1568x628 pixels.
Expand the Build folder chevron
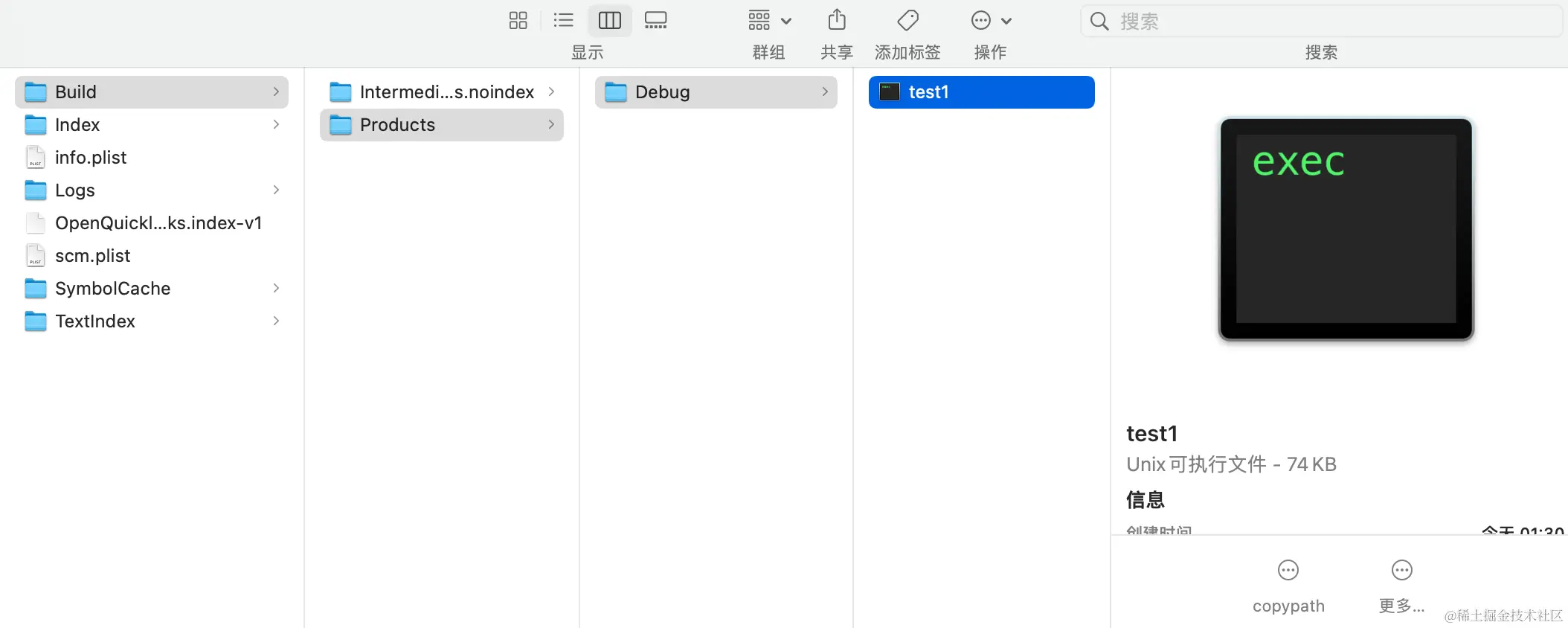(276, 92)
